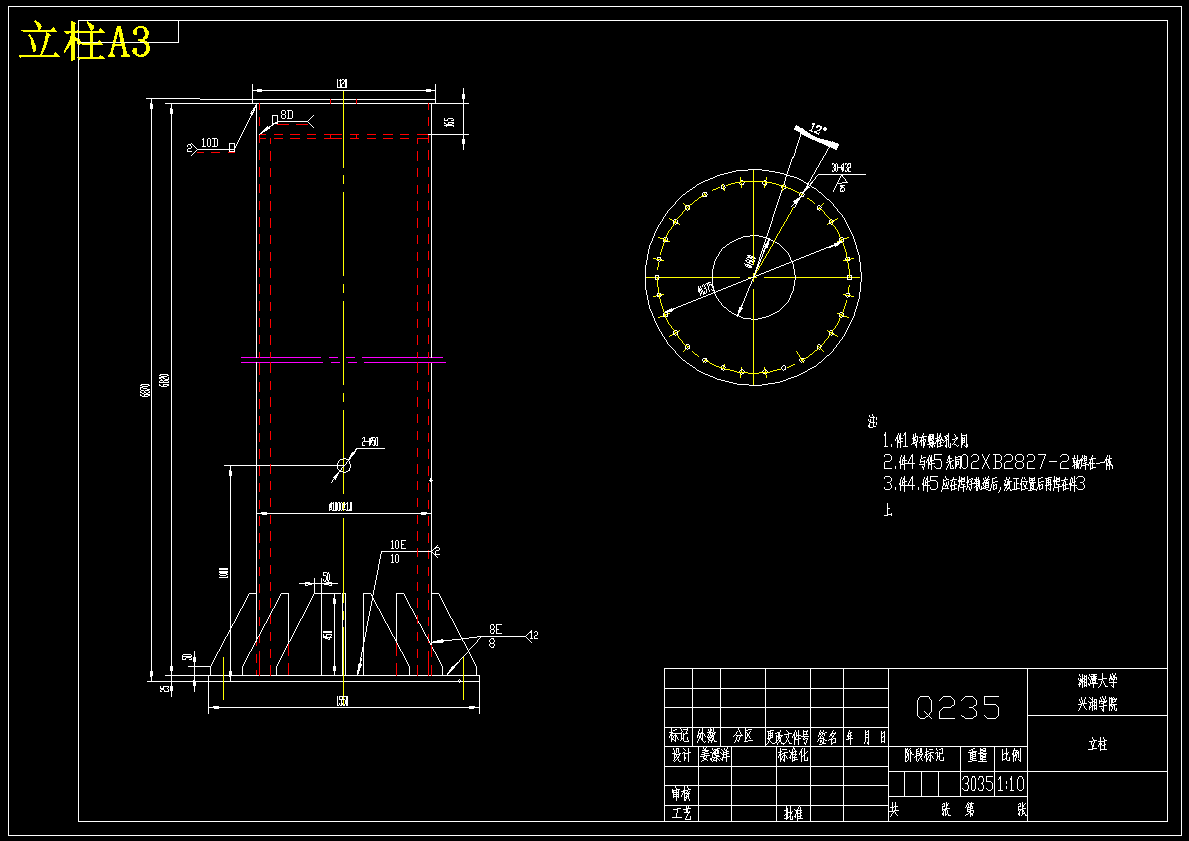Select note line 1 about bolt holes

coord(926,441)
